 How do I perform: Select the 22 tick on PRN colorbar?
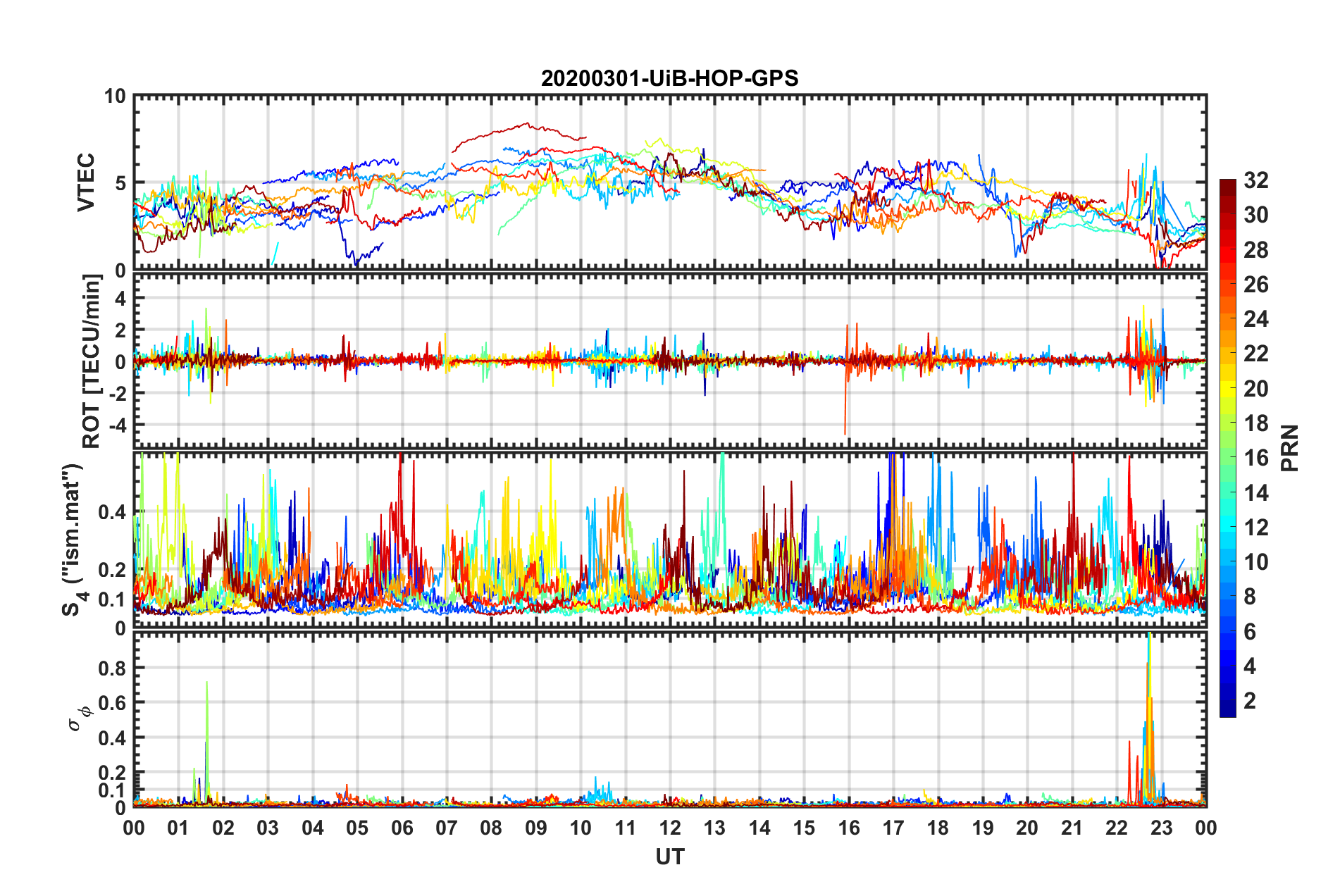click(x=1255, y=354)
